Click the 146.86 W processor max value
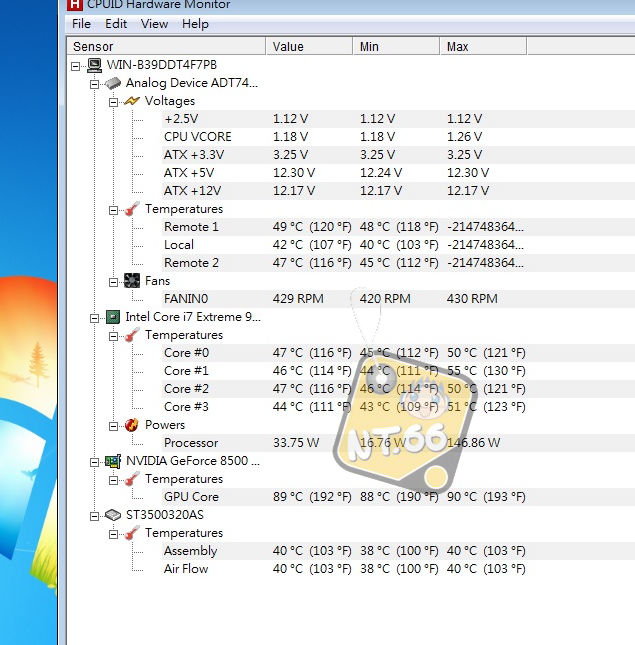The height and width of the screenshot is (645, 635). (x=473, y=443)
